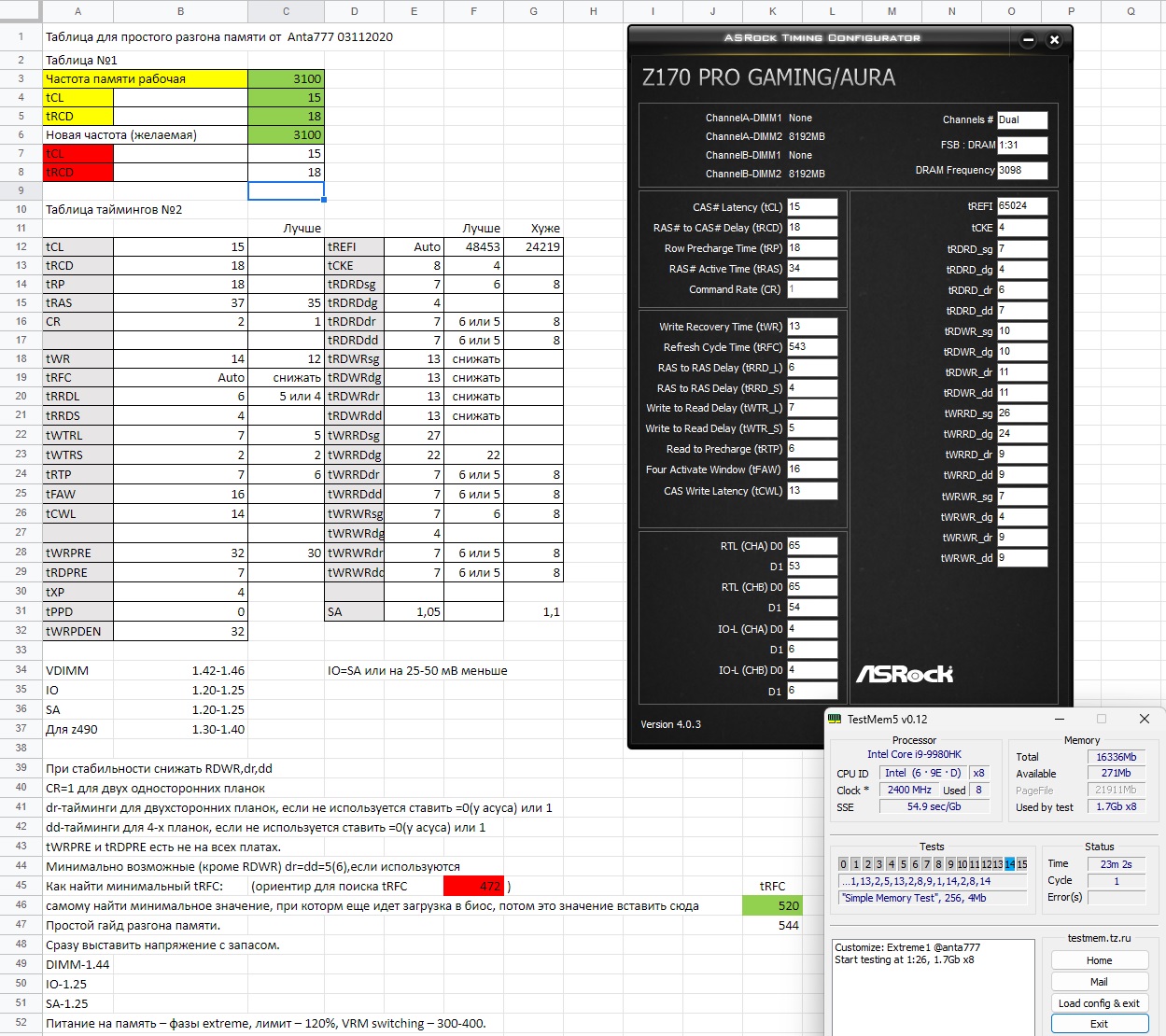Click the RAS# to CAS# Delay (tRCD) field

[812, 228]
